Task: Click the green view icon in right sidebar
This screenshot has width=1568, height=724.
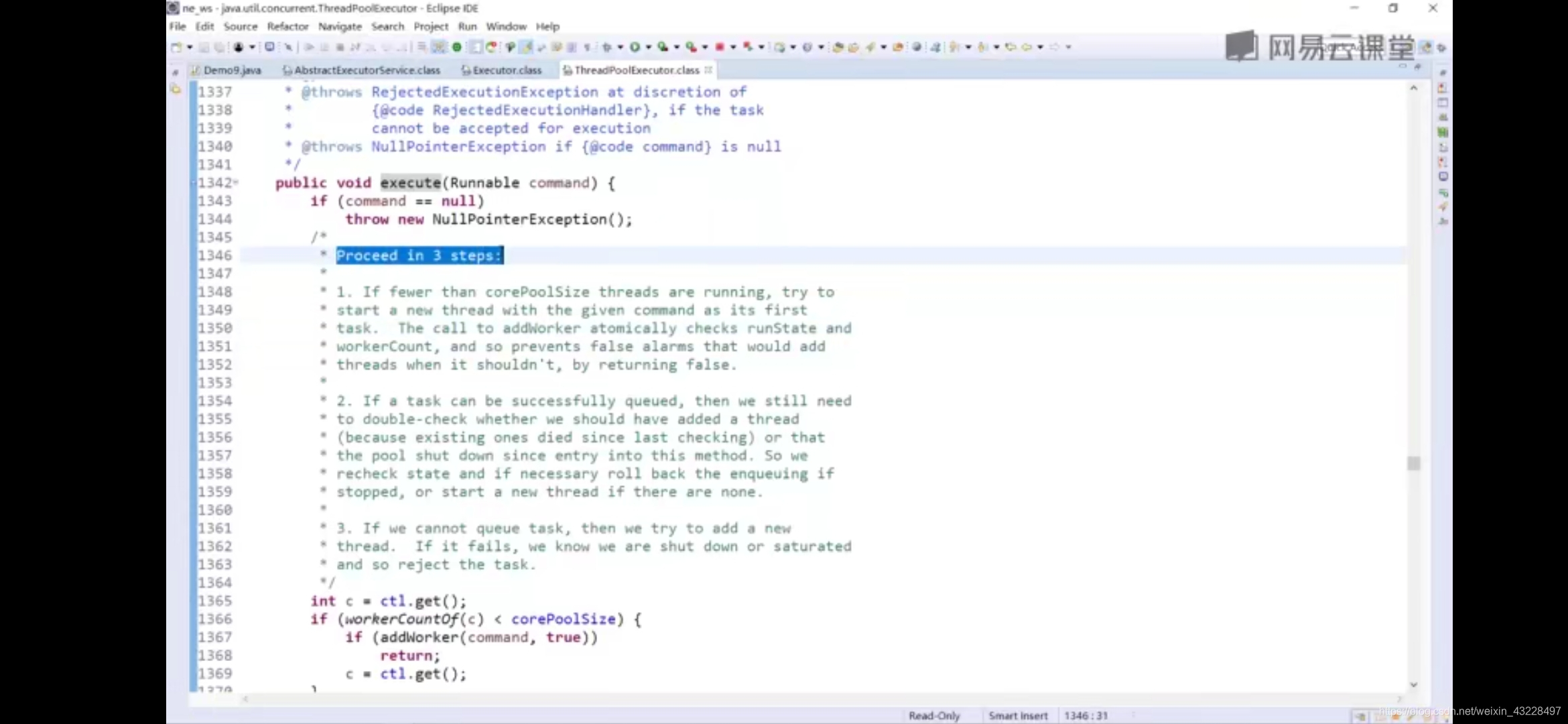Action: (x=1443, y=132)
